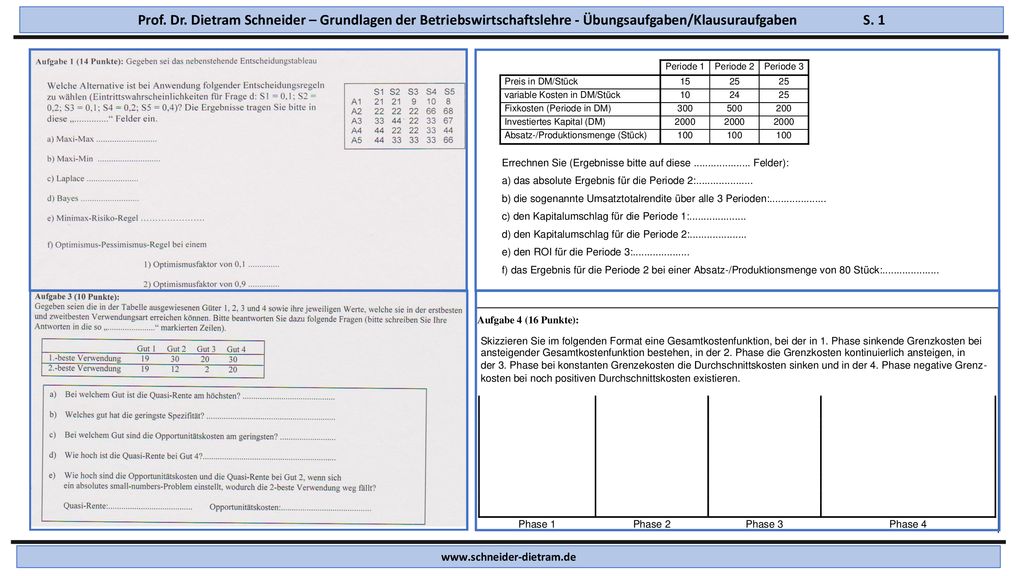Viewport: 1024px width, 576px height.
Task: Select the 'variable Kosten in DM/Stück' row label
Action: [562, 95]
